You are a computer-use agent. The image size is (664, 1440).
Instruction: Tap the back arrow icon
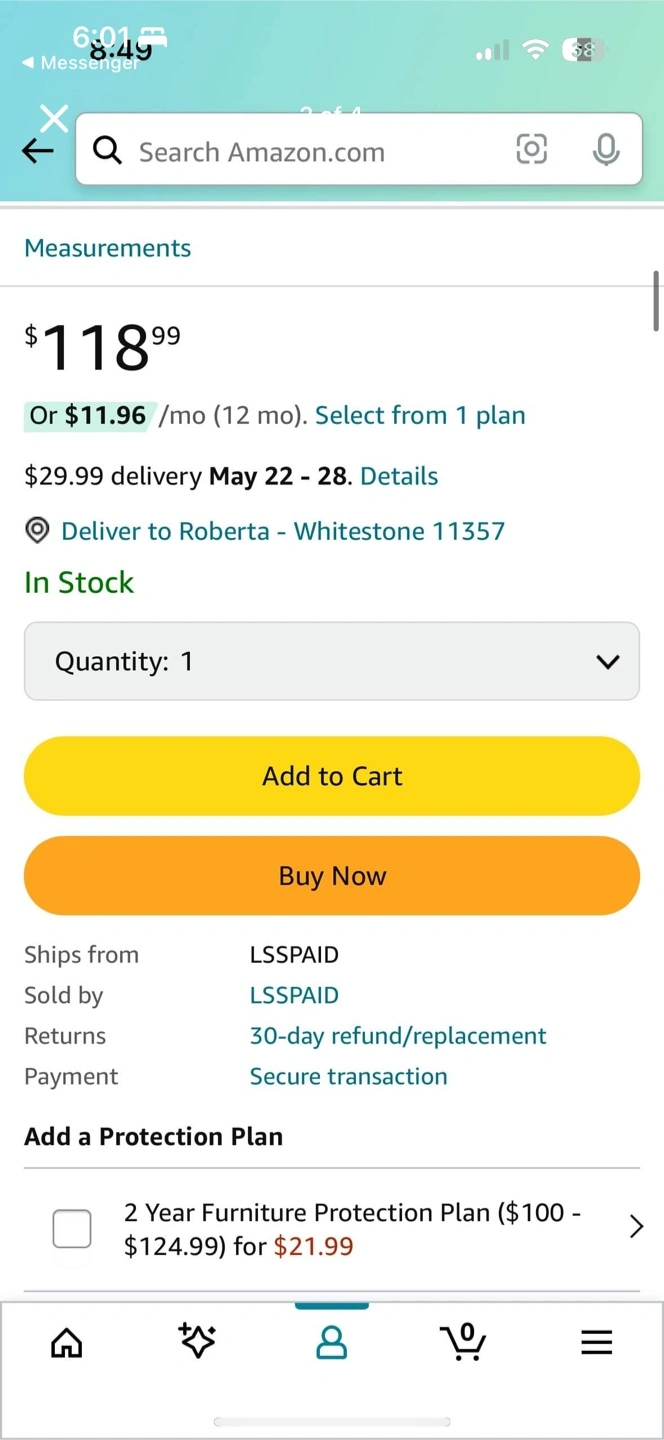[38, 151]
